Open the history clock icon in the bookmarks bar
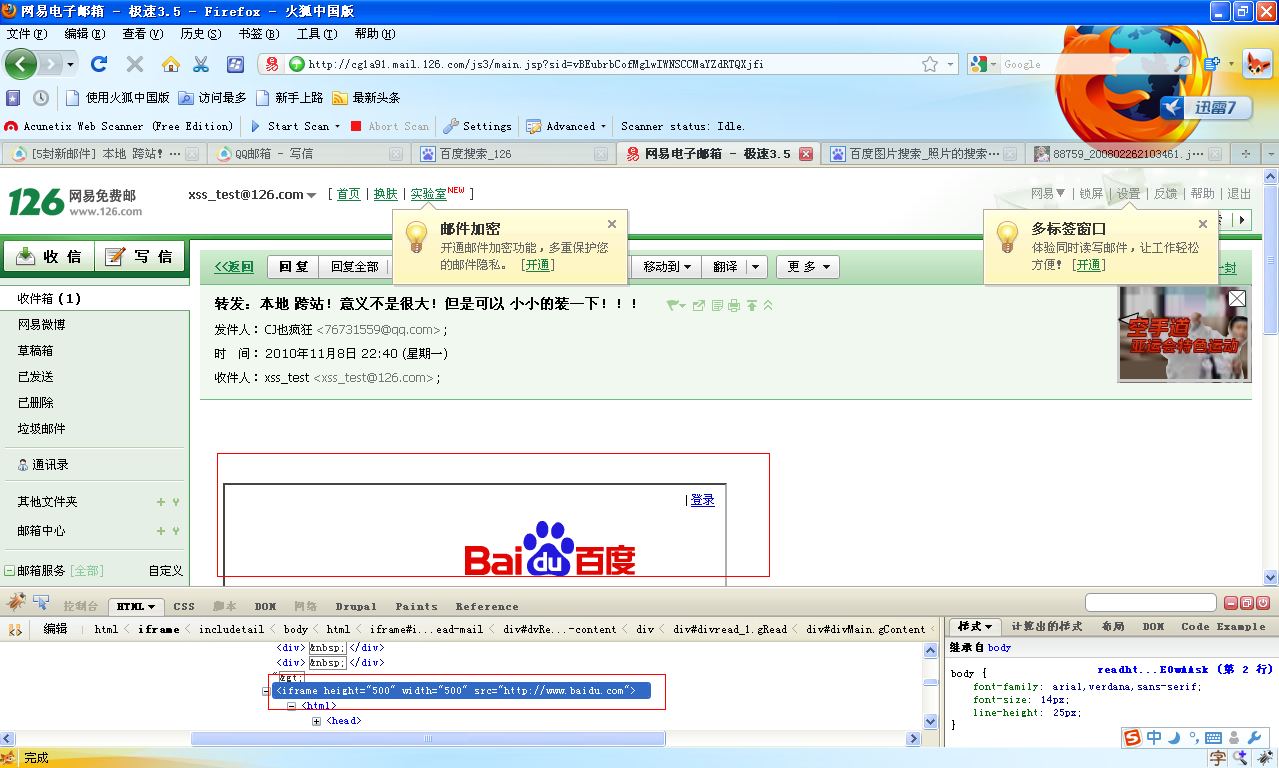1279x768 pixels. click(x=41, y=98)
